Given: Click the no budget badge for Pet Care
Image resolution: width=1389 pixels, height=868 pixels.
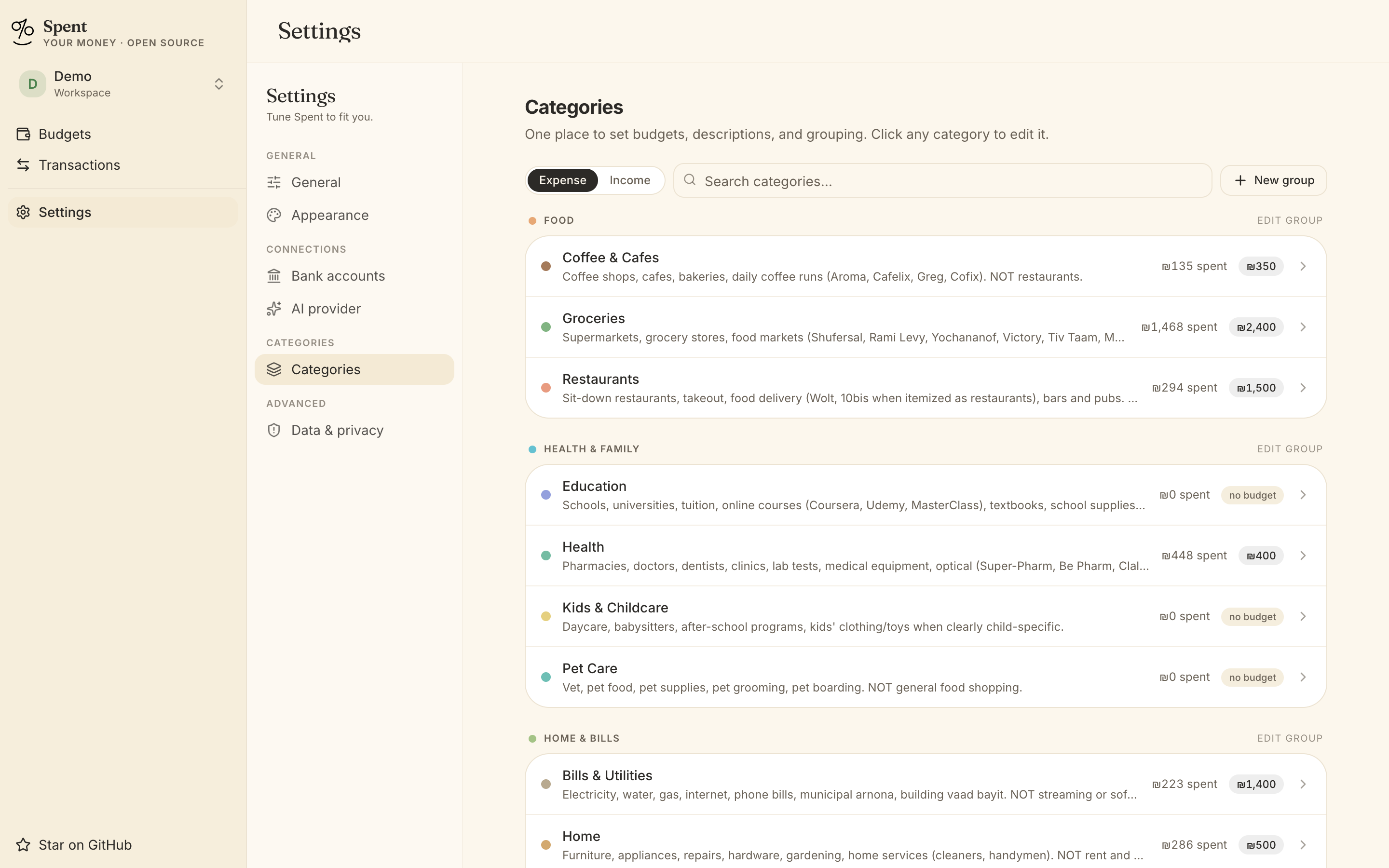Looking at the screenshot, I should coord(1252,678).
